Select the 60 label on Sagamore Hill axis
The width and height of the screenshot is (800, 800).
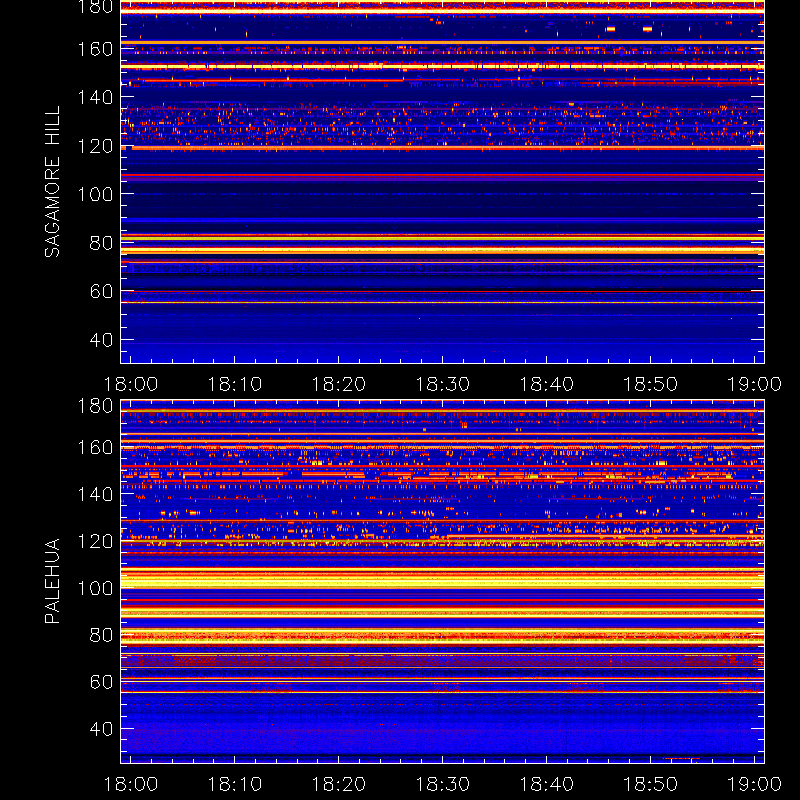(101, 291)
